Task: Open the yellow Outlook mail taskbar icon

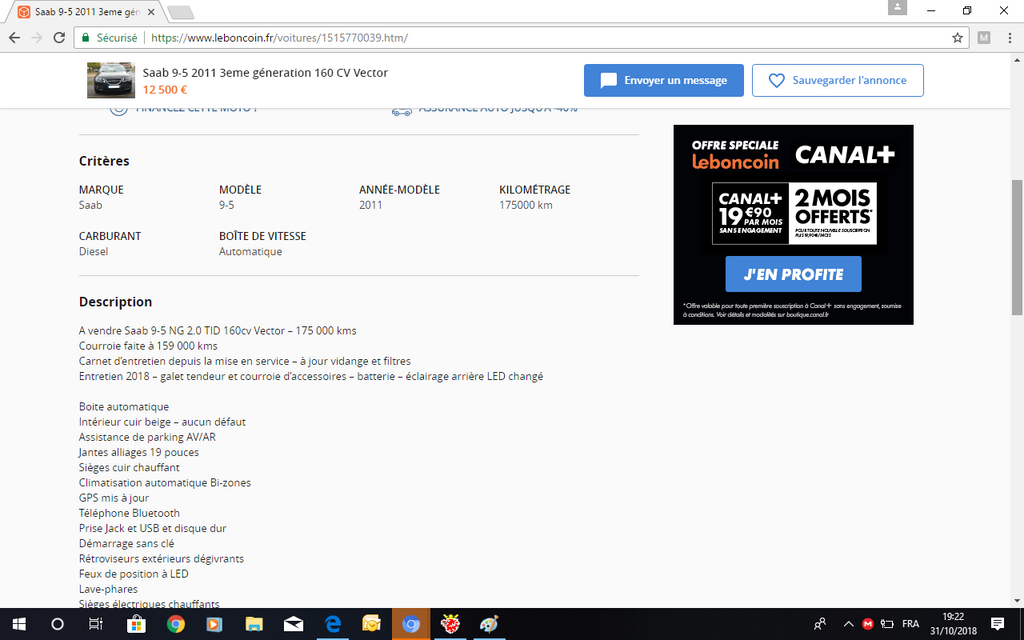Action: point(372,624)
